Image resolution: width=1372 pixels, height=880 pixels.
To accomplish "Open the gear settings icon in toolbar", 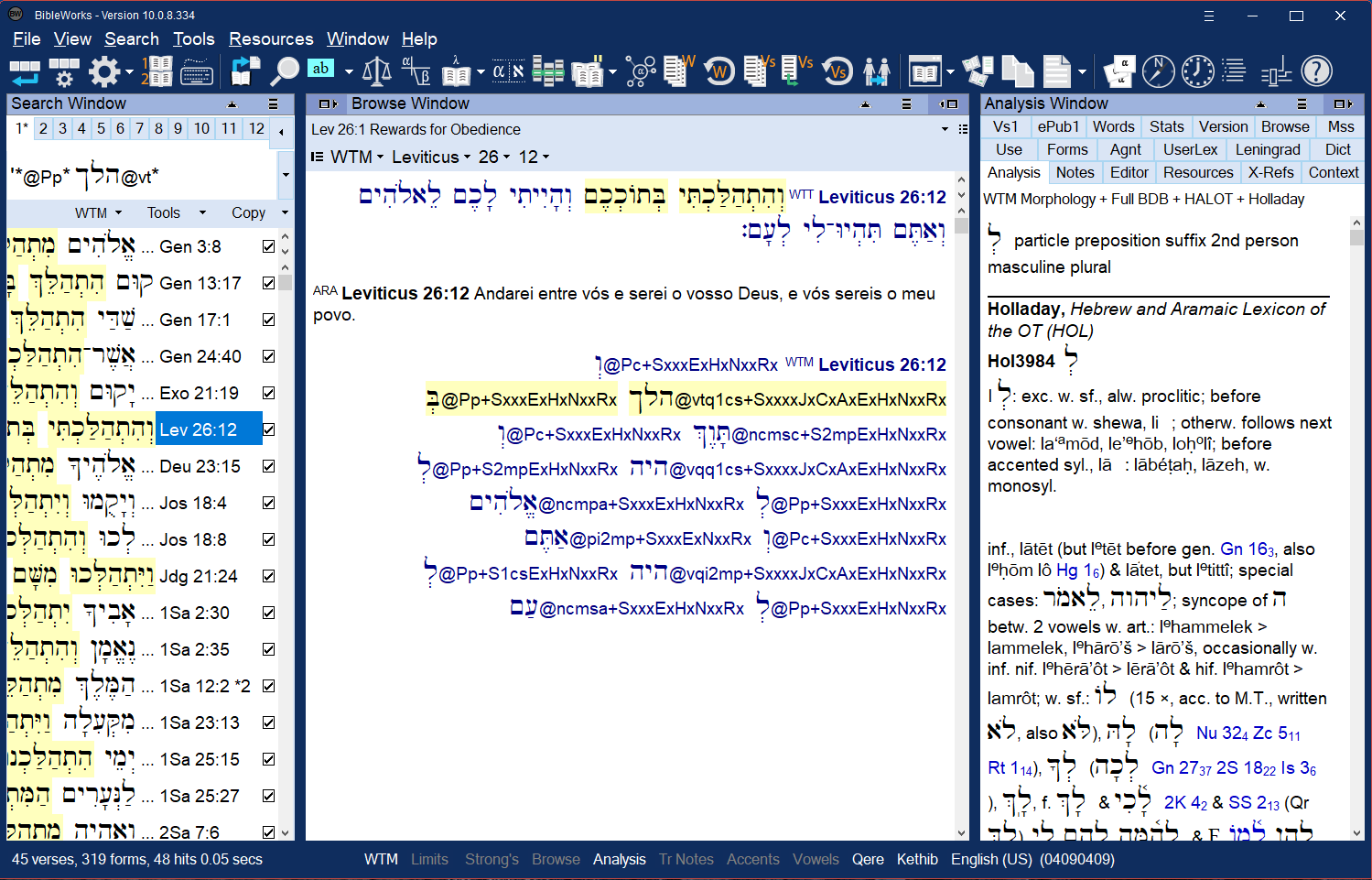I will [104, 71].
